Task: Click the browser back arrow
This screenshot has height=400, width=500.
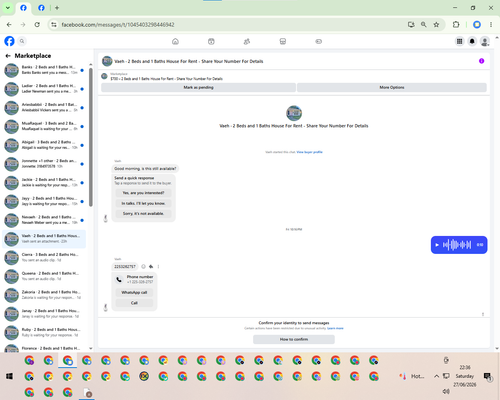Action: 9,25
